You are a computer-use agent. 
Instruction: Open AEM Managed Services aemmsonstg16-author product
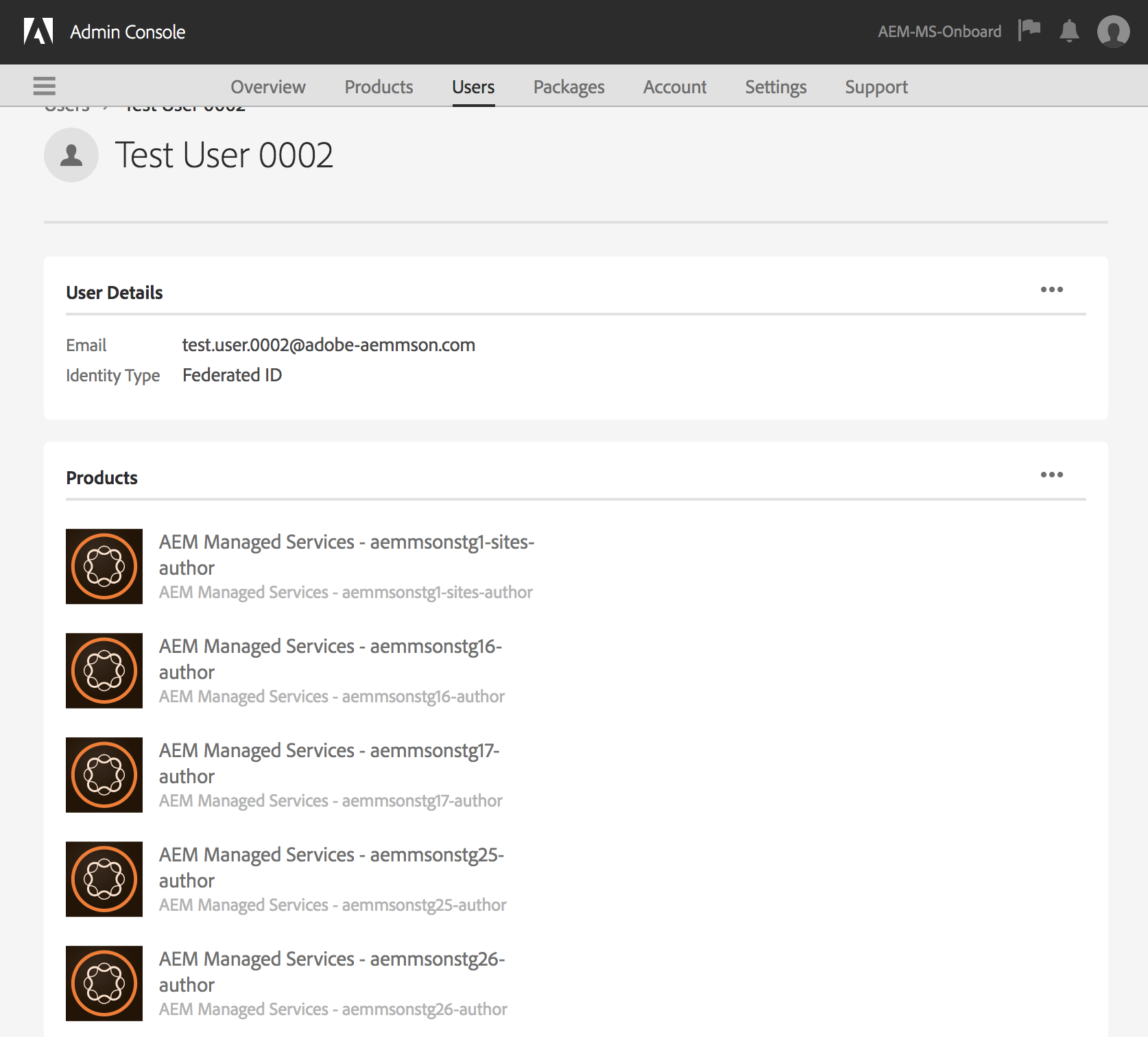coord(331,659)
